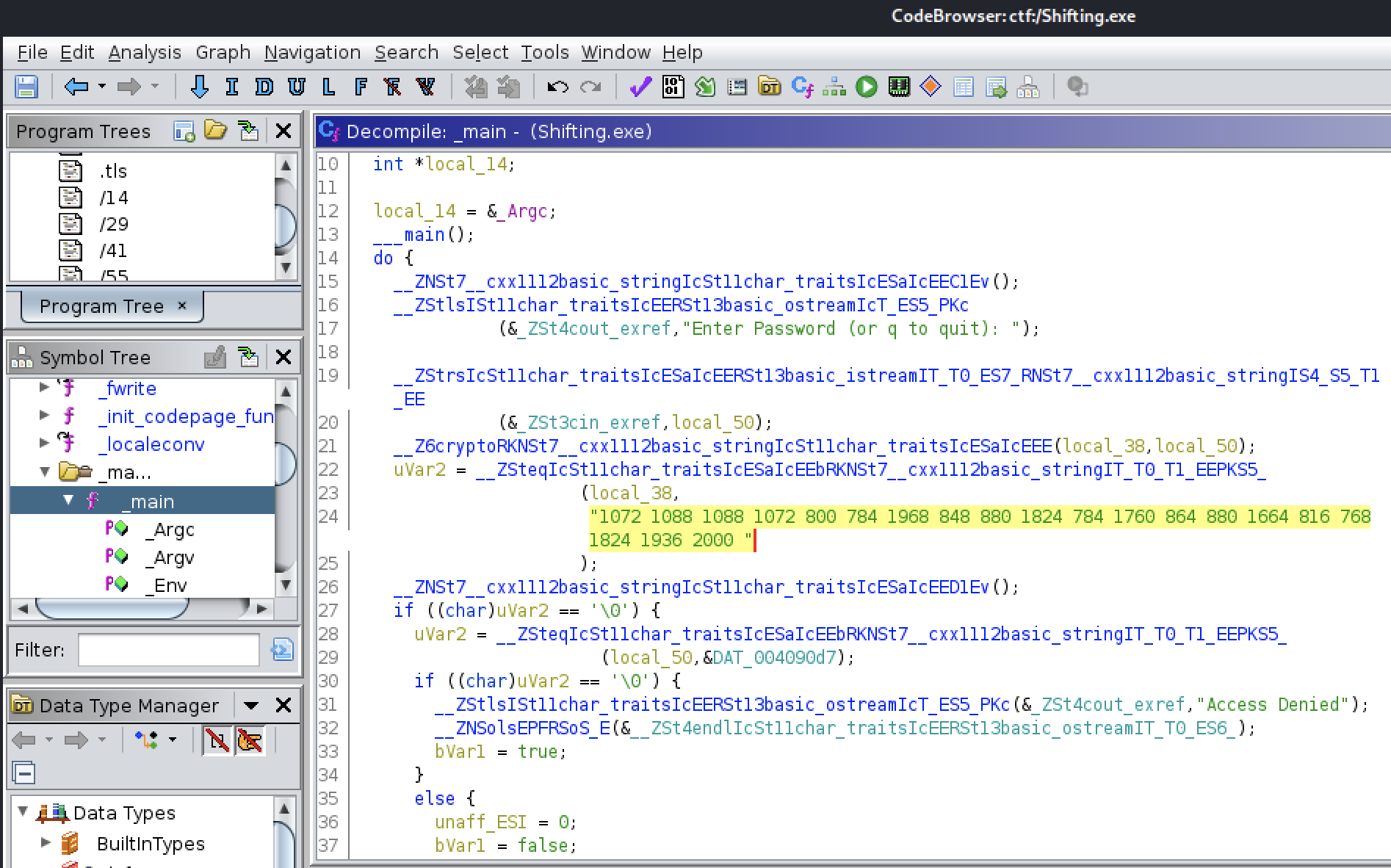Toggle the blue down-arrow direction button
1391x868 pixels.
click(199, 87)
